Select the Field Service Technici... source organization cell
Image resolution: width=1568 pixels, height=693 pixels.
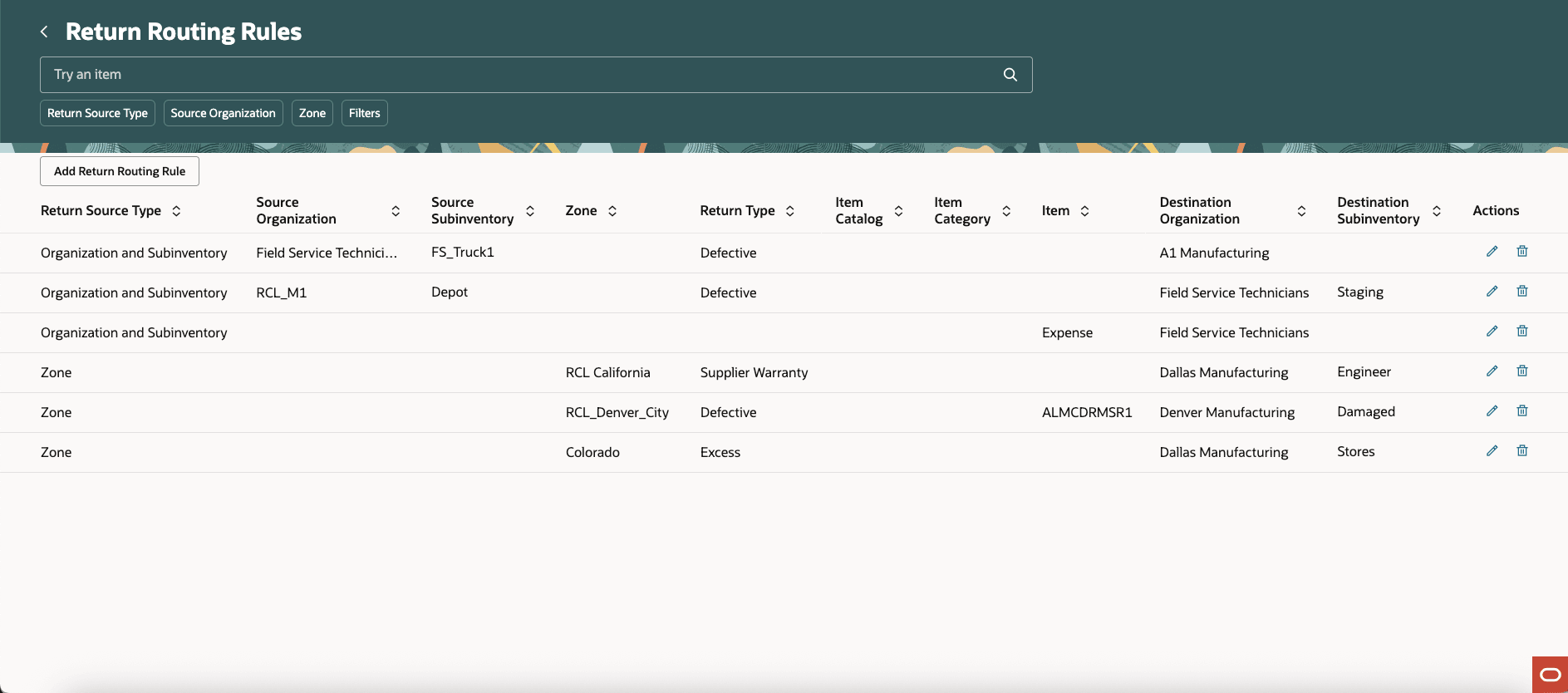tap(327, 253)
